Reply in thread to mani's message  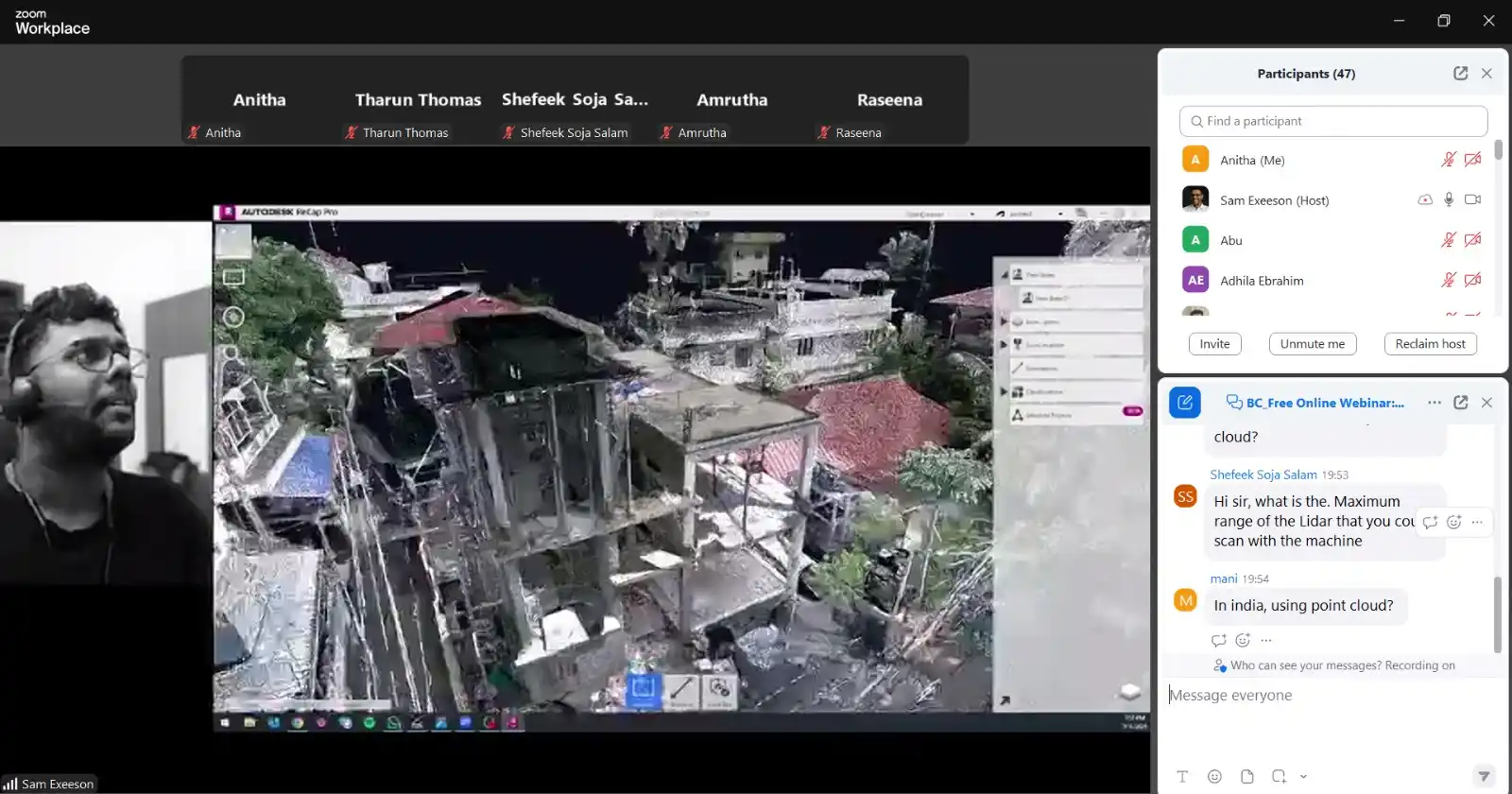tap(1219, 640)
